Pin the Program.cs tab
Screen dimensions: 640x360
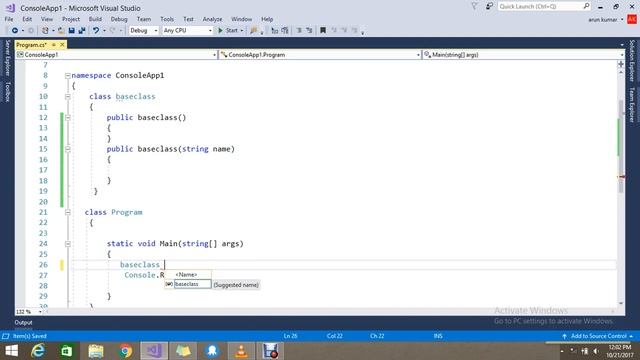(x=54, y=44)
